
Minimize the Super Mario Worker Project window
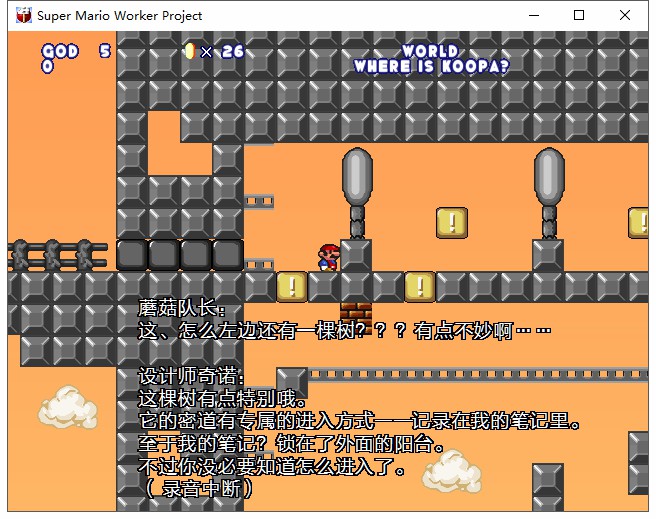coord(533,15)
